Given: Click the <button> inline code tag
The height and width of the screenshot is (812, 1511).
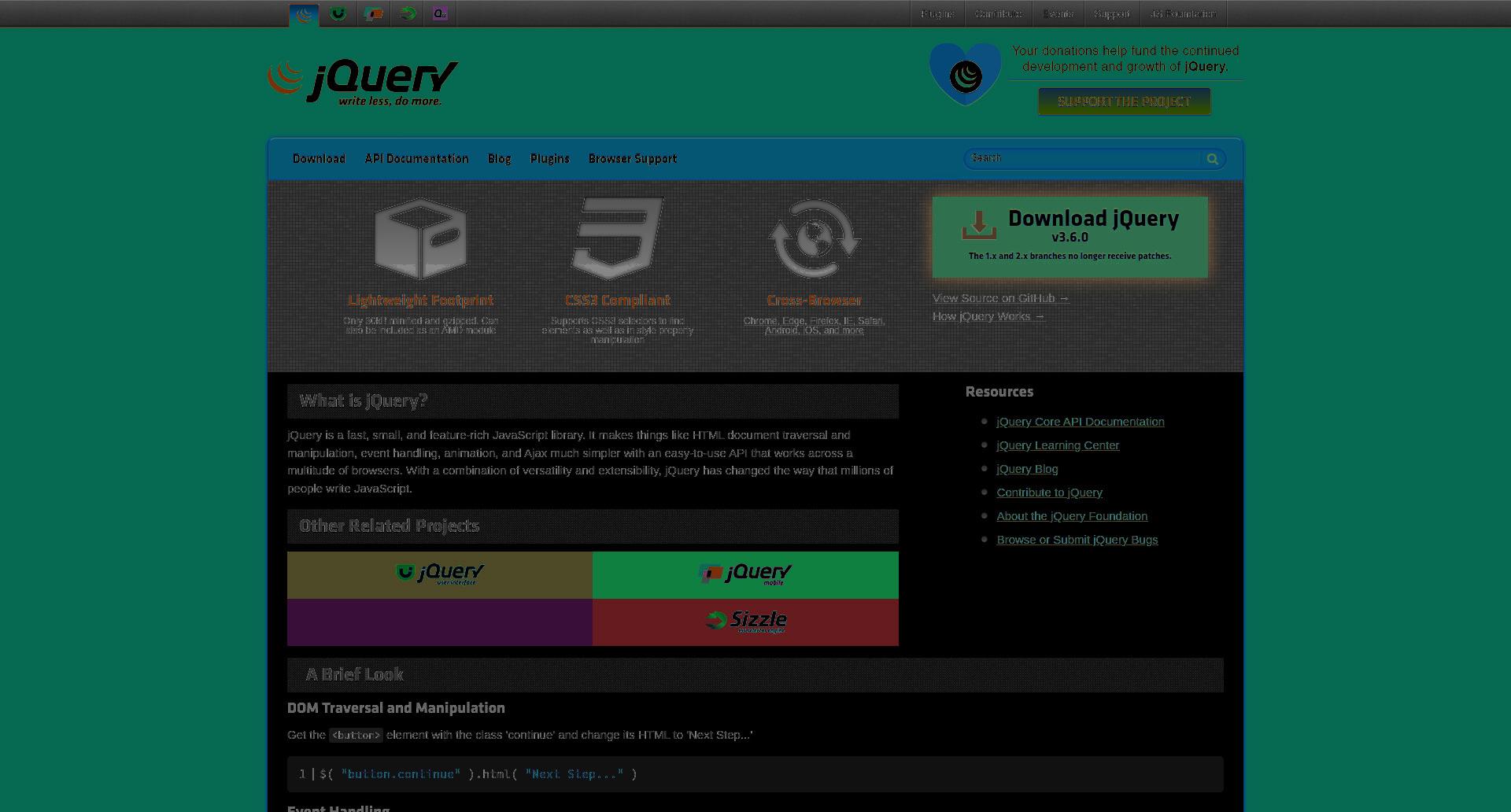Looking at the screenshot, I should point(356,736).
